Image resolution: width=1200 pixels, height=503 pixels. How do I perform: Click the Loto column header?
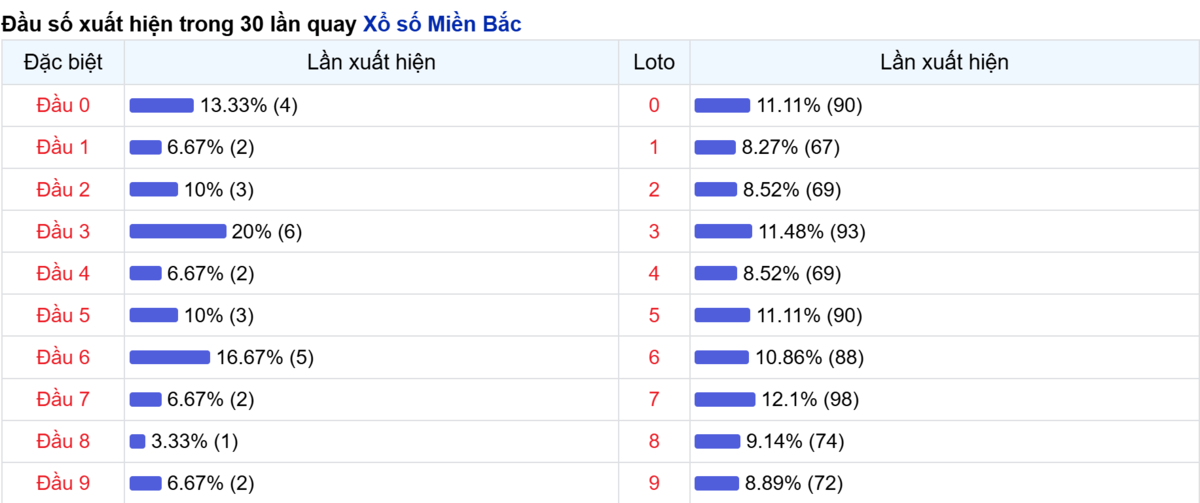[x=654, y=62]
